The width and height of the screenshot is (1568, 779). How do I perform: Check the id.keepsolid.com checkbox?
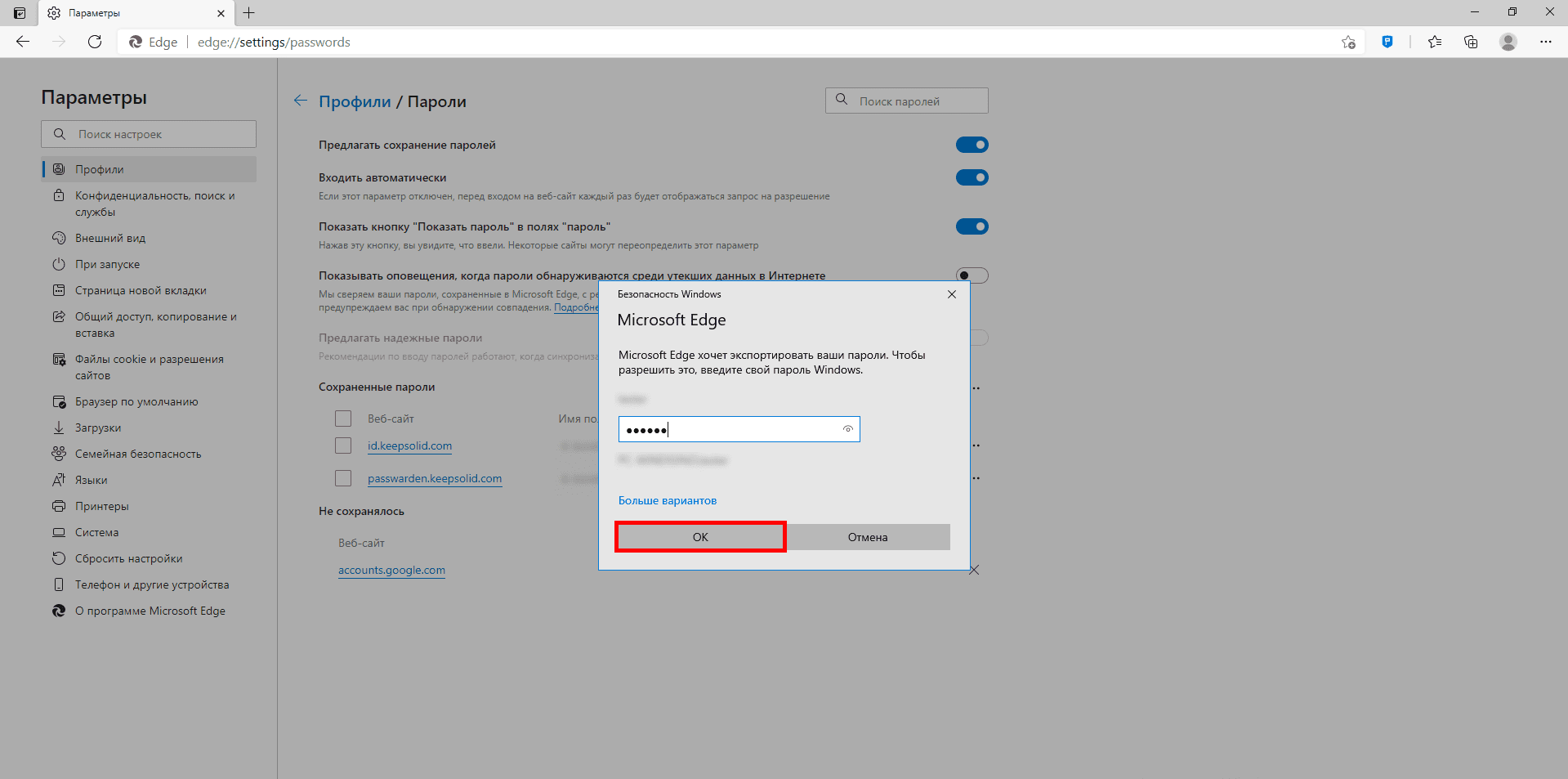pyautogui.click(x=343, y=445)
